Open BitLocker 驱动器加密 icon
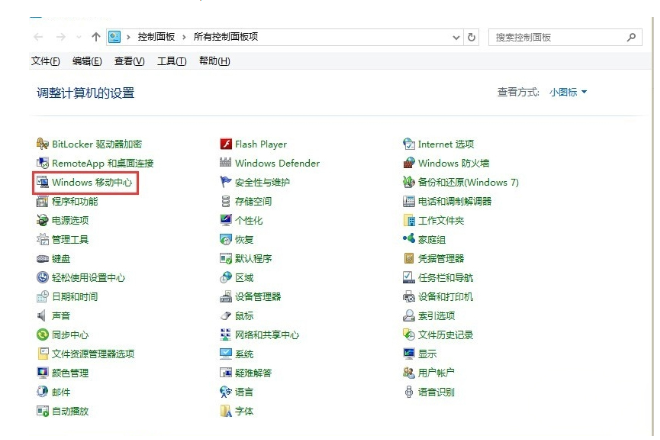 [x=43, y=144]
